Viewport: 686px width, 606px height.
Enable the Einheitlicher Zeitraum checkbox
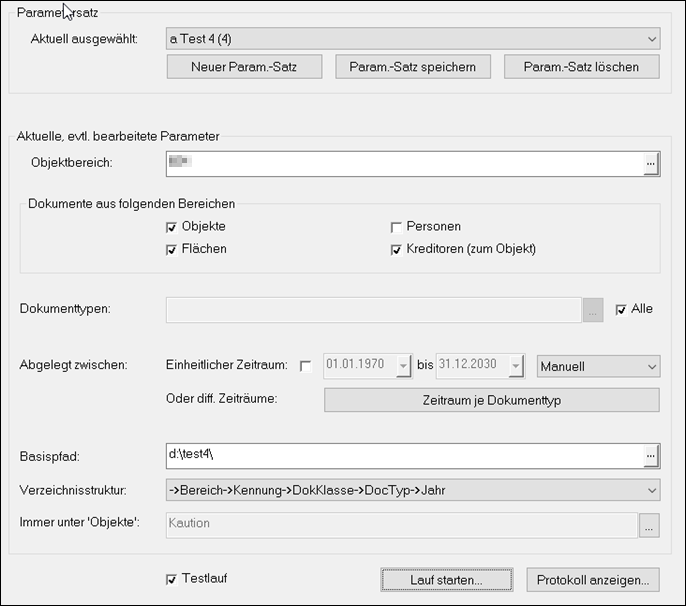click(x=306, y=367)
